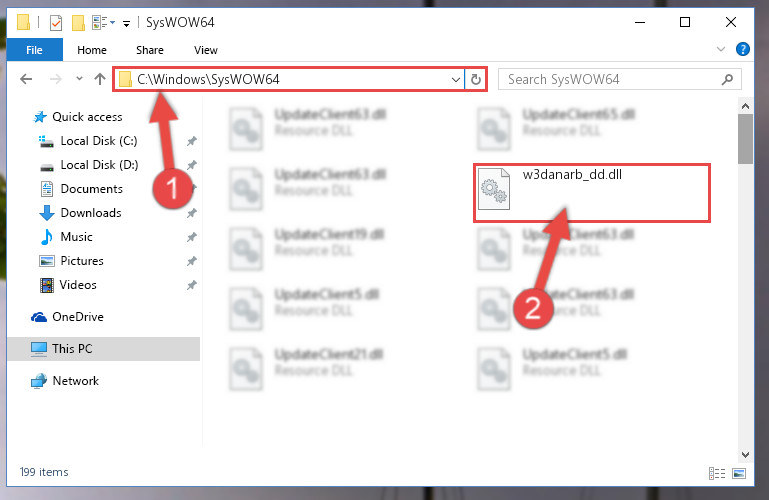Expand the ribbon chevron
The image size is (769, 500).
coord(720,49)
